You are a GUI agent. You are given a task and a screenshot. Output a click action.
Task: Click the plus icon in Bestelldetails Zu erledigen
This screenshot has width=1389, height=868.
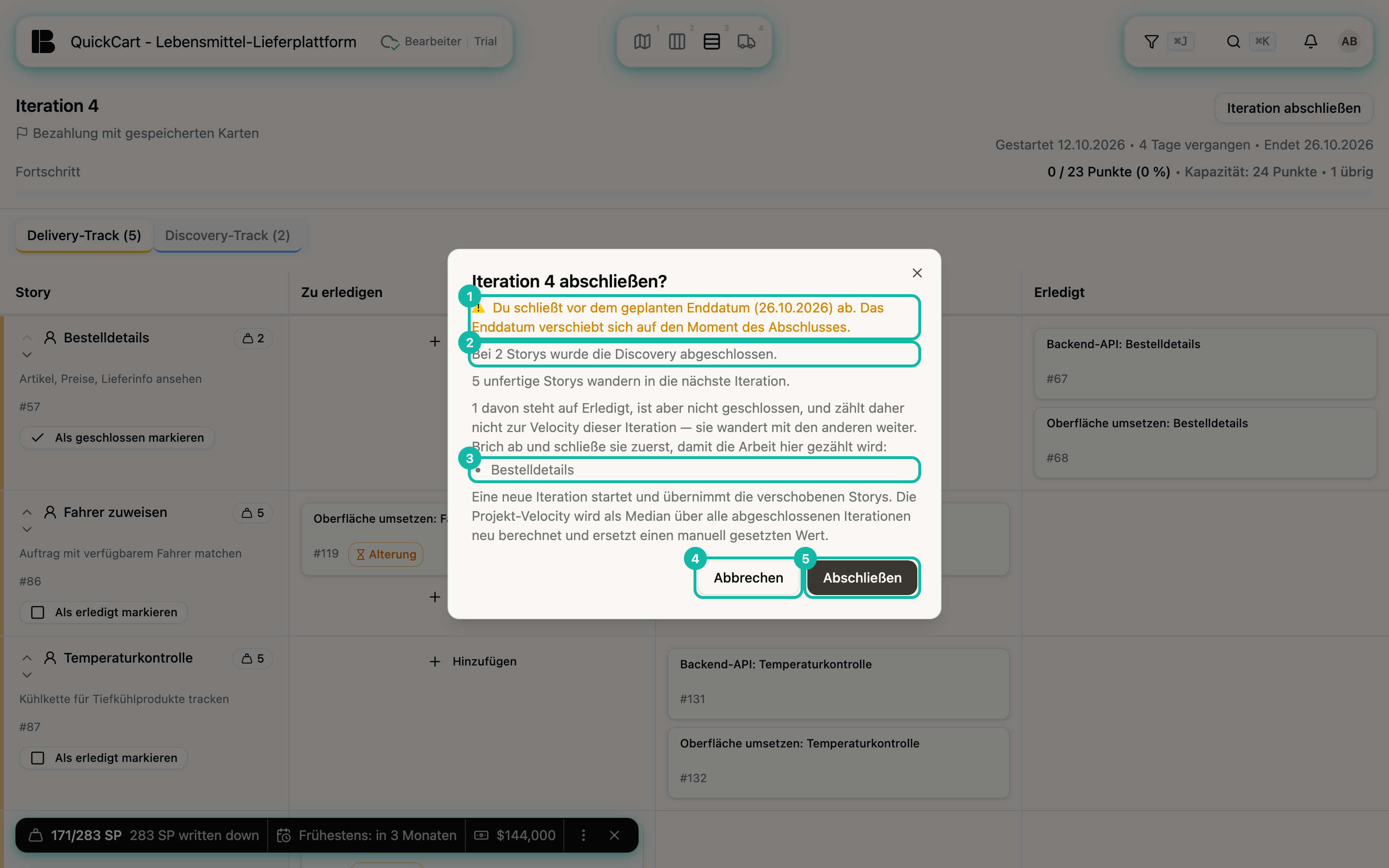[x=435, y=341]
